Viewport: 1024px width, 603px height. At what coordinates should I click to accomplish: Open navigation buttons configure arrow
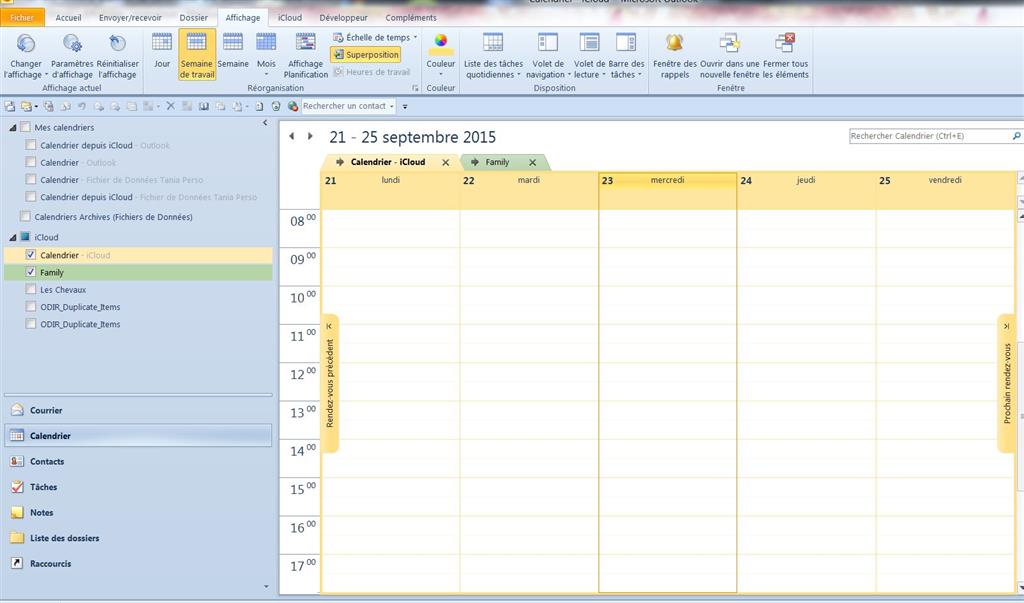tap(266, 587)
